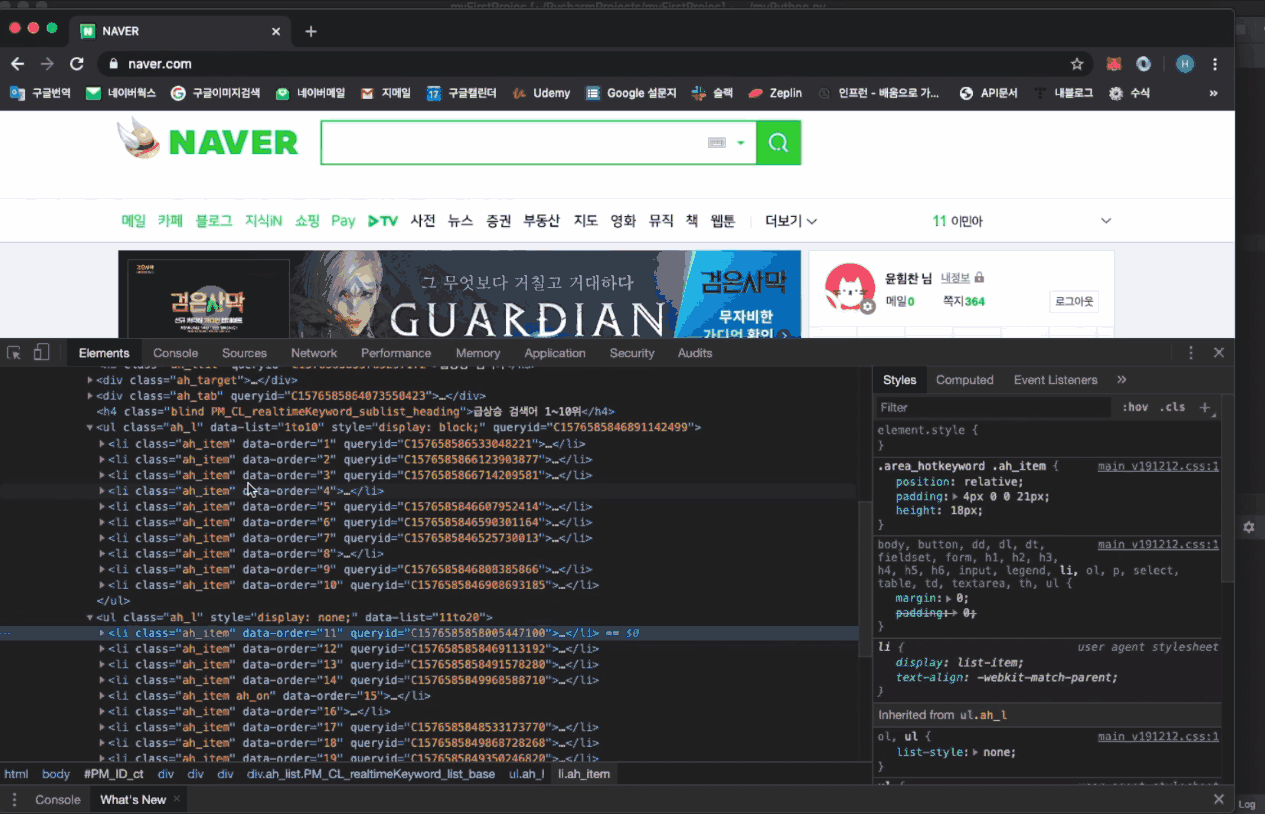Switch to the Console tab
The image size is (1265, 814).
tap(175, 353)
